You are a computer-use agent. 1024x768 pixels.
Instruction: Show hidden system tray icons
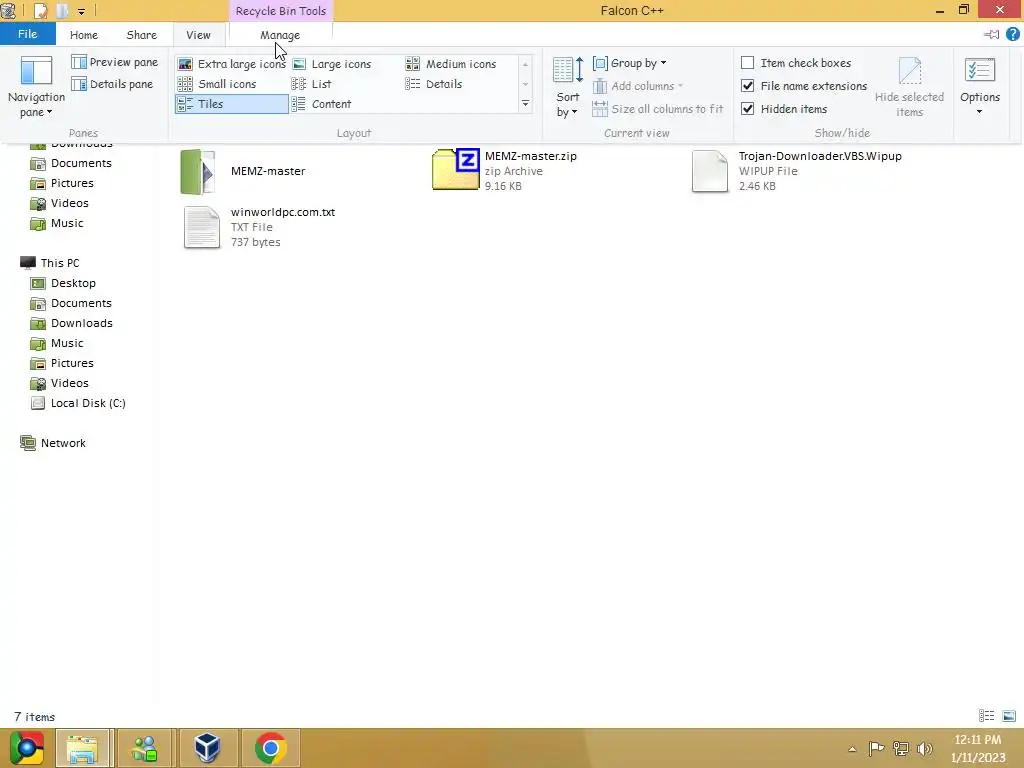[x=852, y=749]
